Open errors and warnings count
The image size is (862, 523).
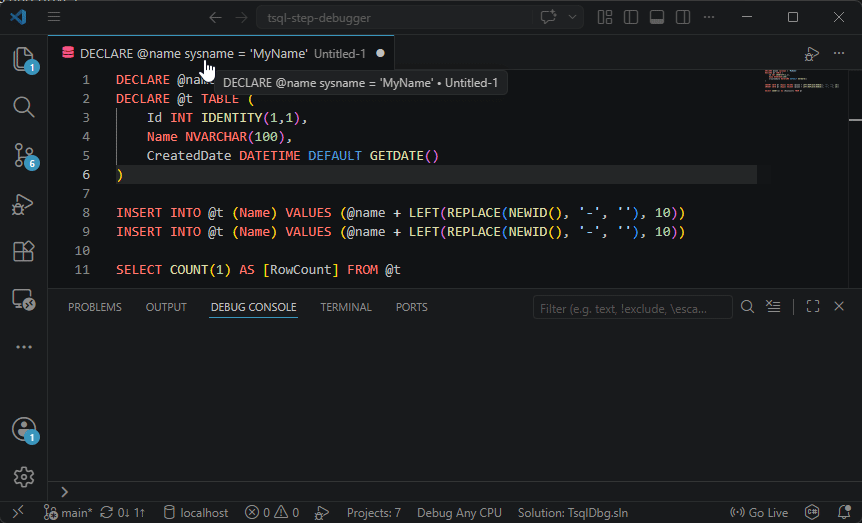click(272, 513)
